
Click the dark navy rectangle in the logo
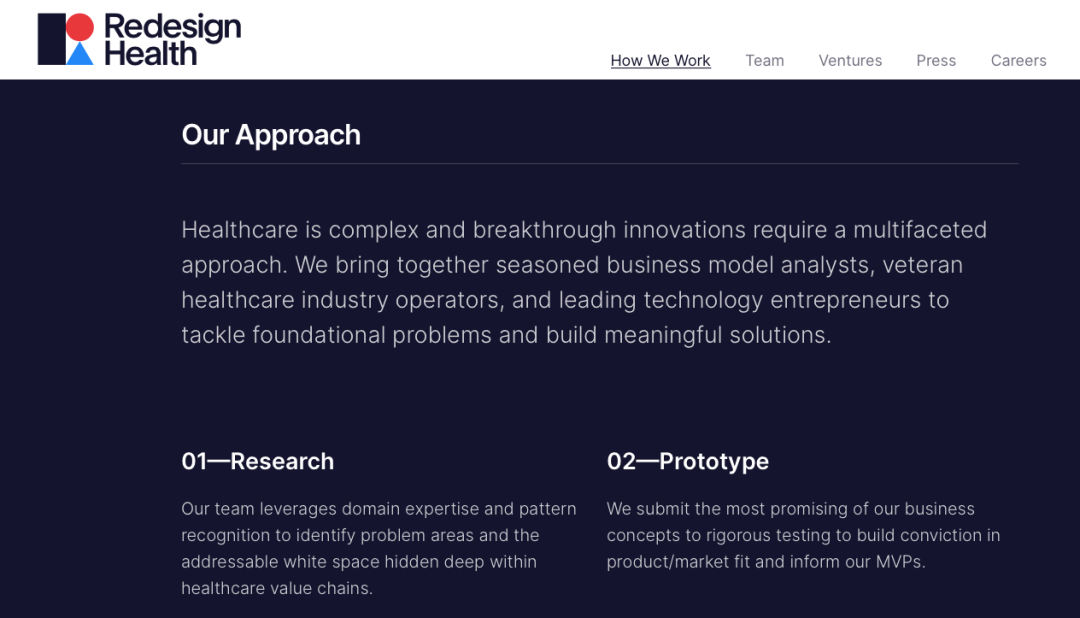point(50,40)
